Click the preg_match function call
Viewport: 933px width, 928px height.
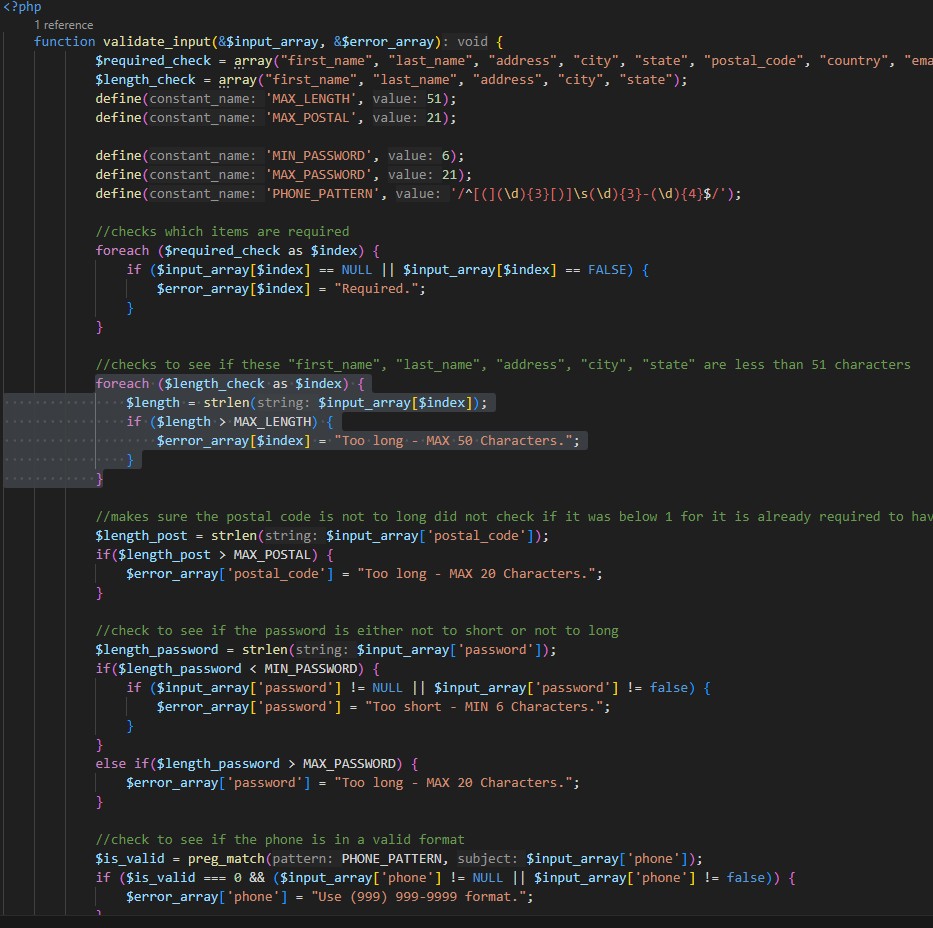pos(226,859)
